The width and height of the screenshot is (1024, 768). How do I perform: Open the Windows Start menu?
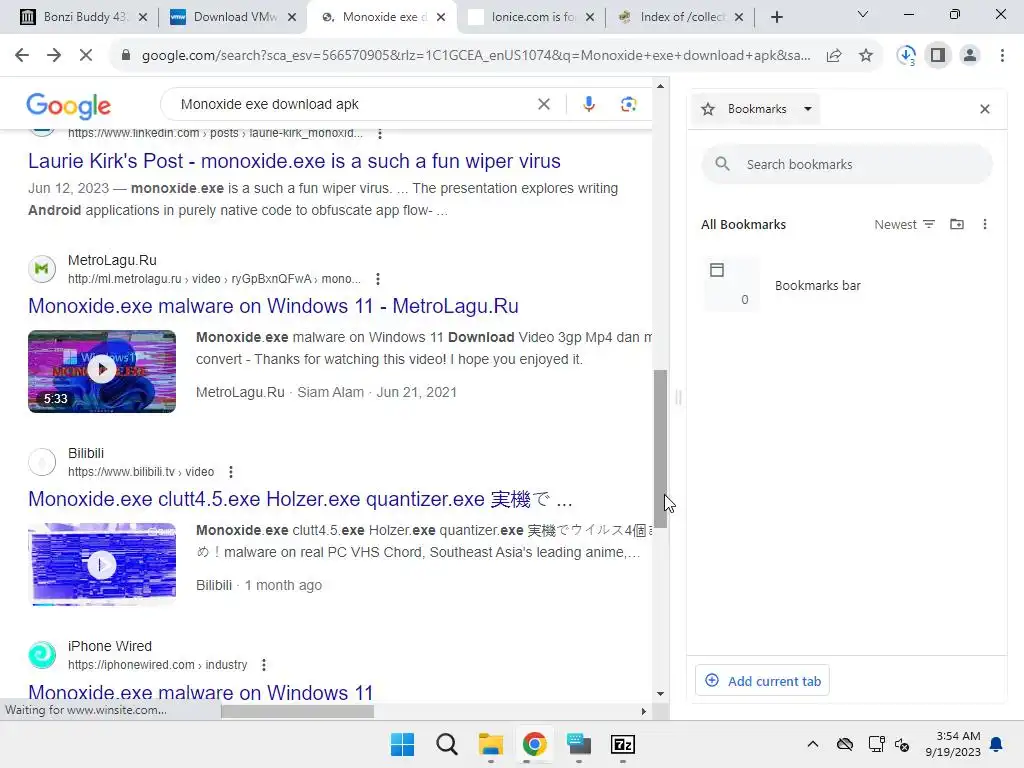402,744
